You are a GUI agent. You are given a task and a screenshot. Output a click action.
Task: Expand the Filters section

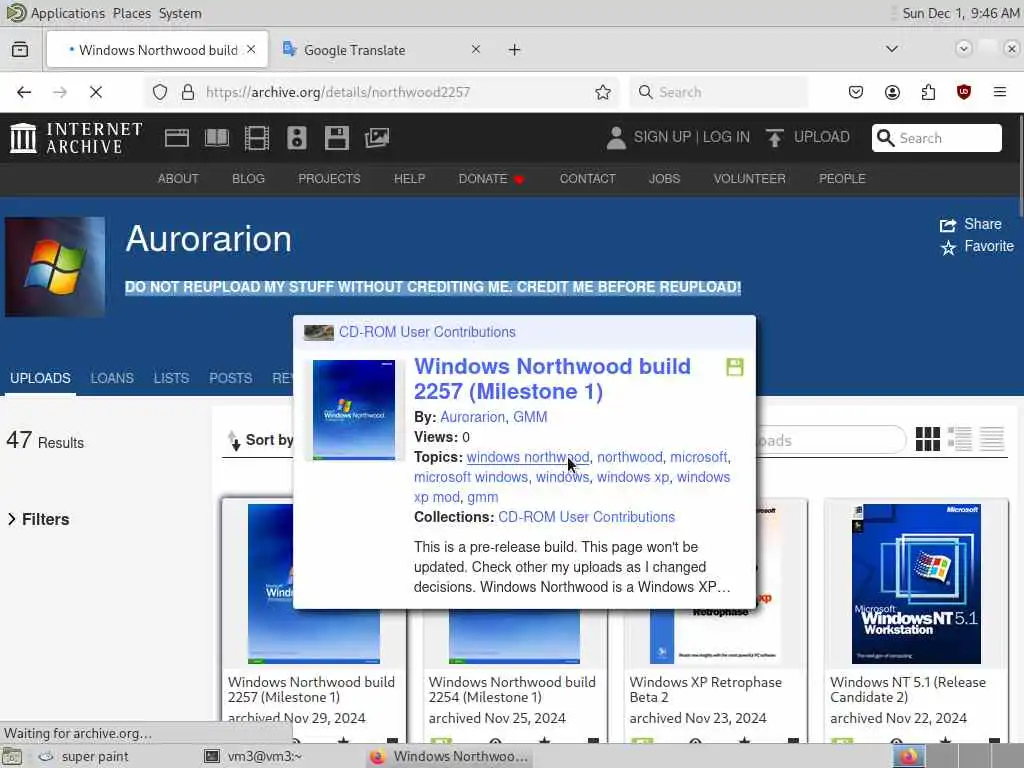(39, 519)
